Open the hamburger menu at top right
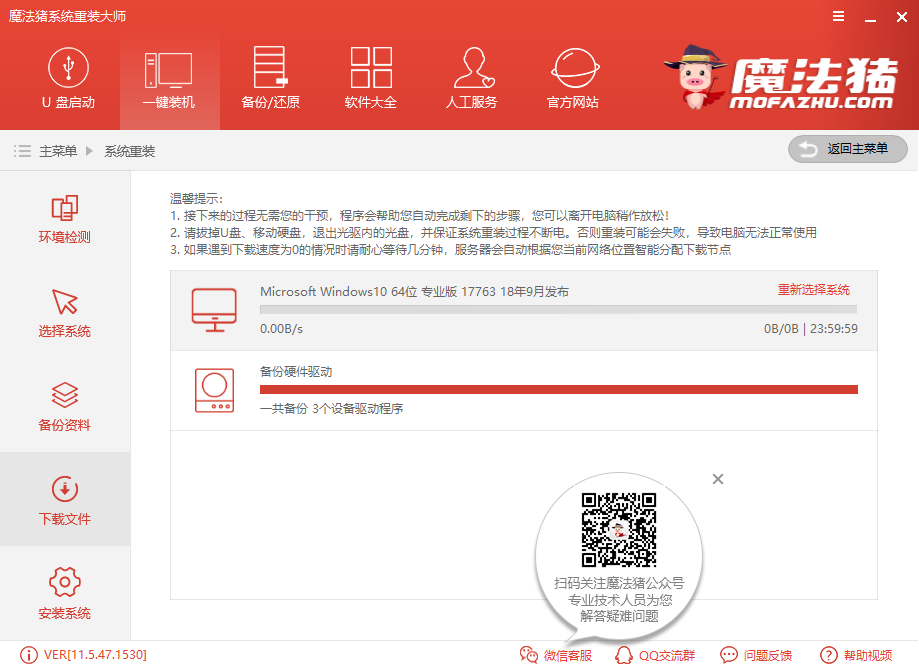Screen dimensions: 919x670 coord(837,16)
